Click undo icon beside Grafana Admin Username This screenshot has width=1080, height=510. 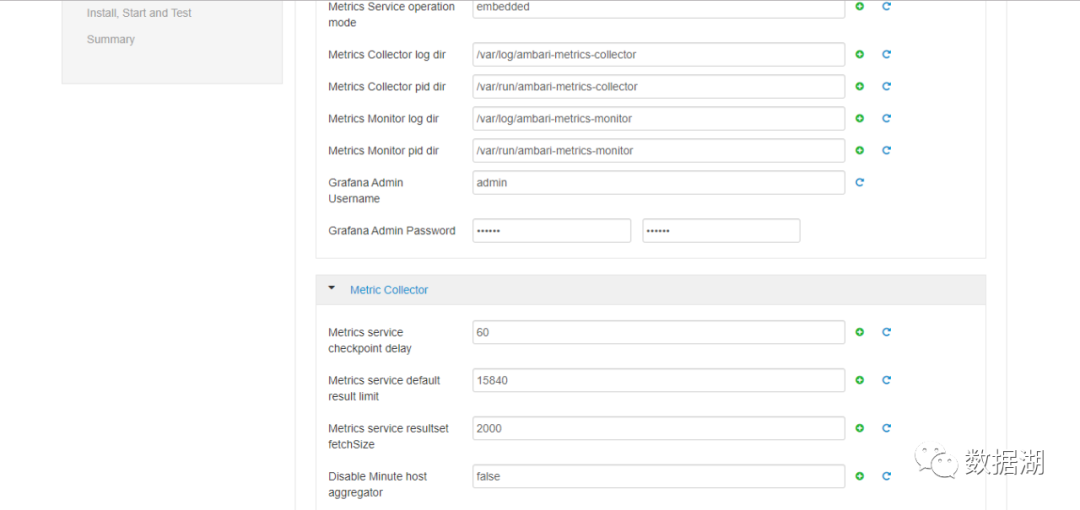(859, 183)
